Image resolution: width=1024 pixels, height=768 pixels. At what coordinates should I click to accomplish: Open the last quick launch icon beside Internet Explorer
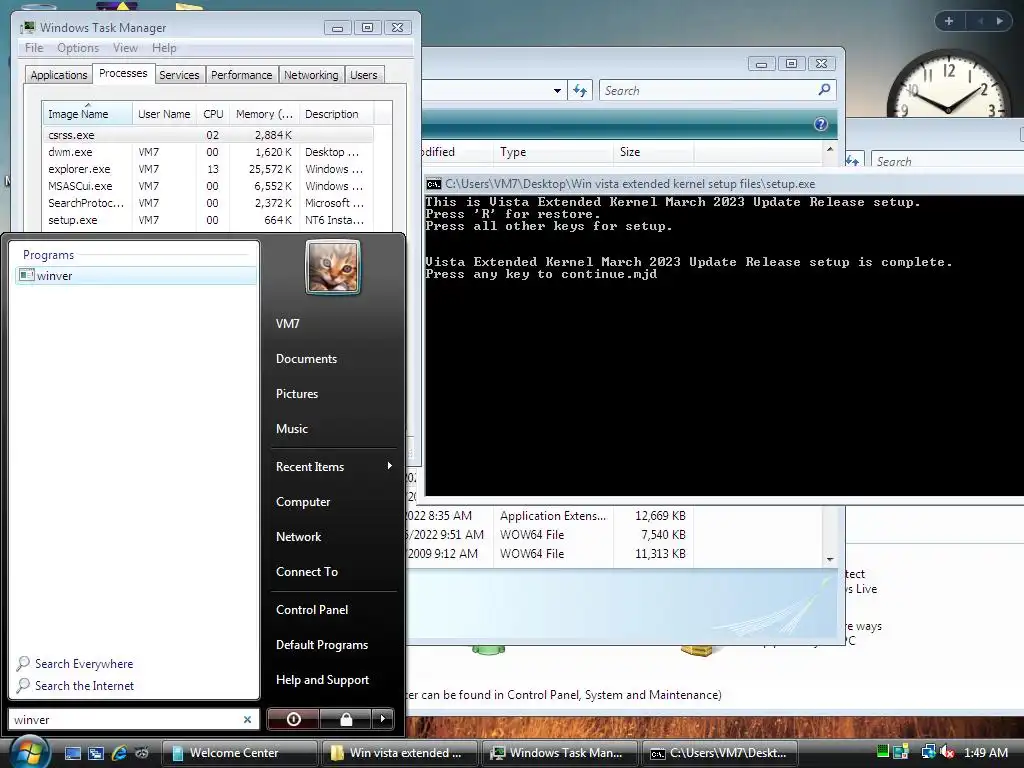point(142,753)
